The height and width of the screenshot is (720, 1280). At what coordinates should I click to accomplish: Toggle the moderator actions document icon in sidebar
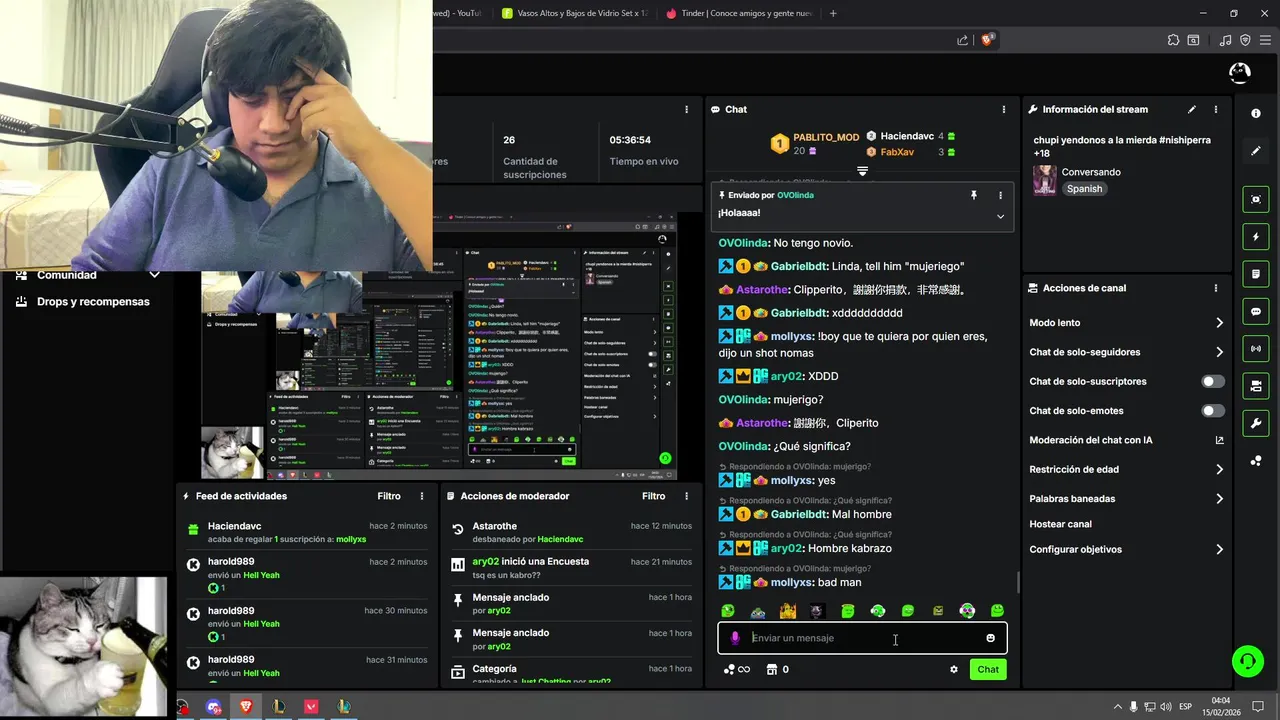[1256, 274]
